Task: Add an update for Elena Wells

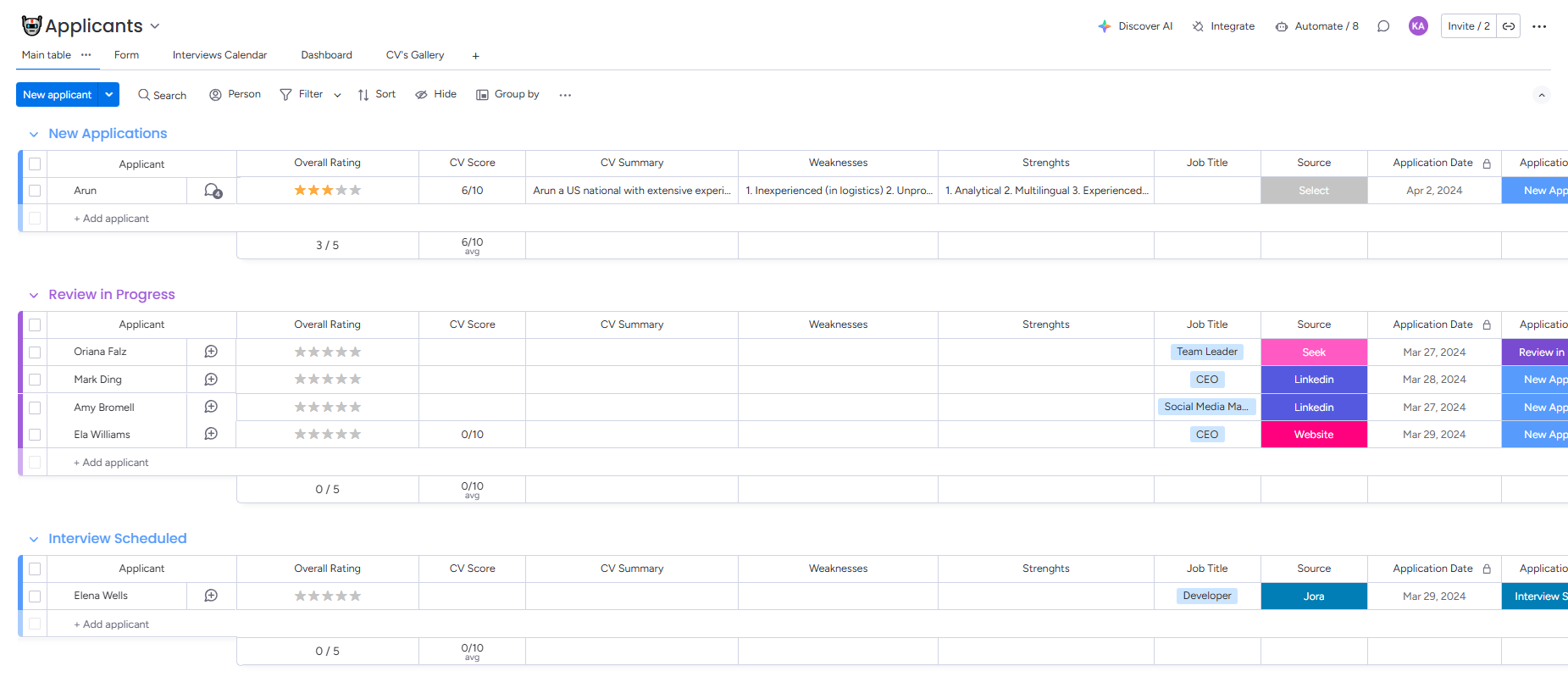Action: coord(211,596)
